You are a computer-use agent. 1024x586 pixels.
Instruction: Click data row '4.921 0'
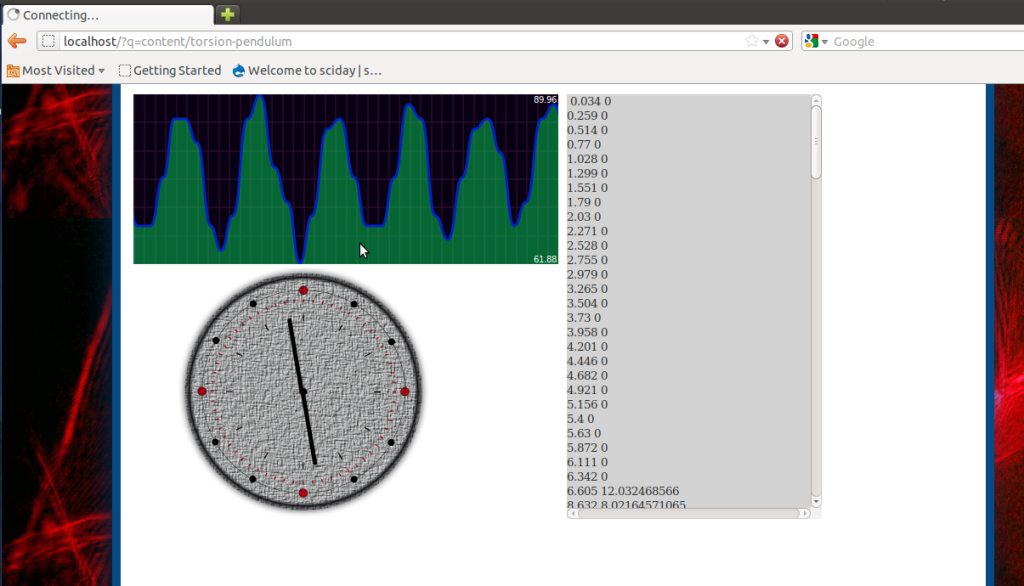click(587, 390)
